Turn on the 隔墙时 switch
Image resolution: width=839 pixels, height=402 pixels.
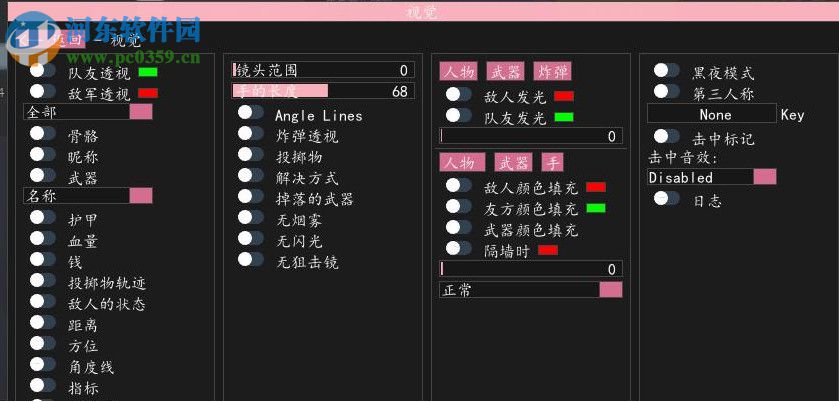pyautogui.click(x=459, y=248)
